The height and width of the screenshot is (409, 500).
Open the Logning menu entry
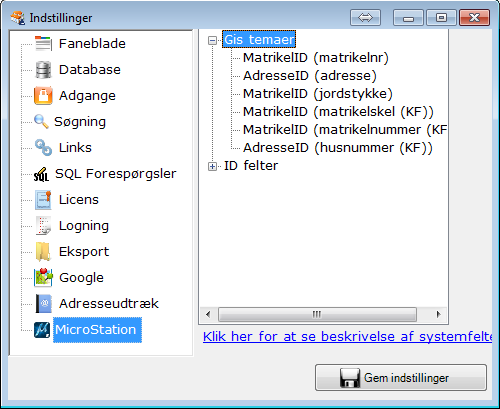point(84,226)
